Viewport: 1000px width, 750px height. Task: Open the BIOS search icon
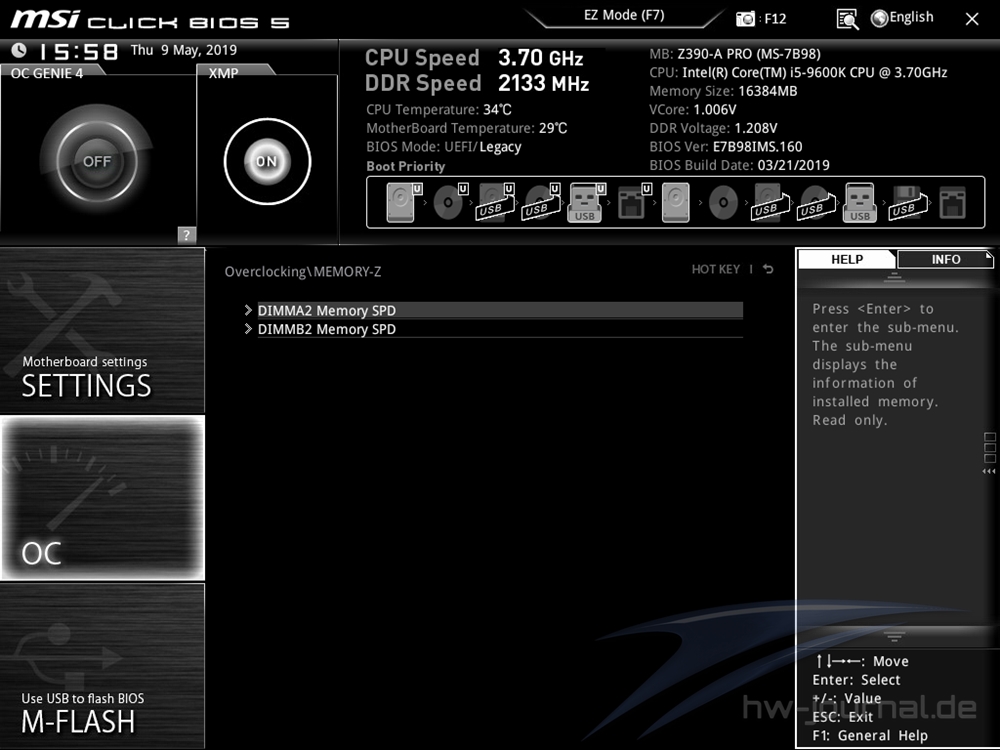pos(847,19)
